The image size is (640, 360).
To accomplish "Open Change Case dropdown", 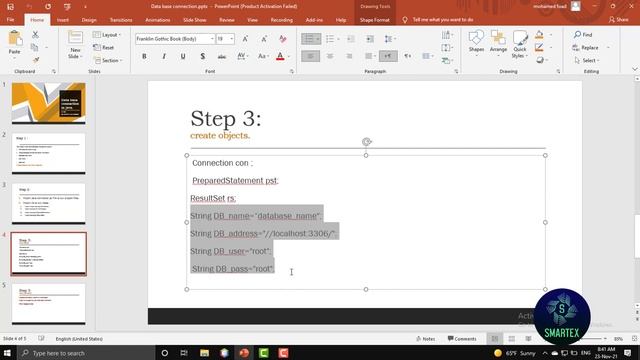I will [x=263, y=56].
